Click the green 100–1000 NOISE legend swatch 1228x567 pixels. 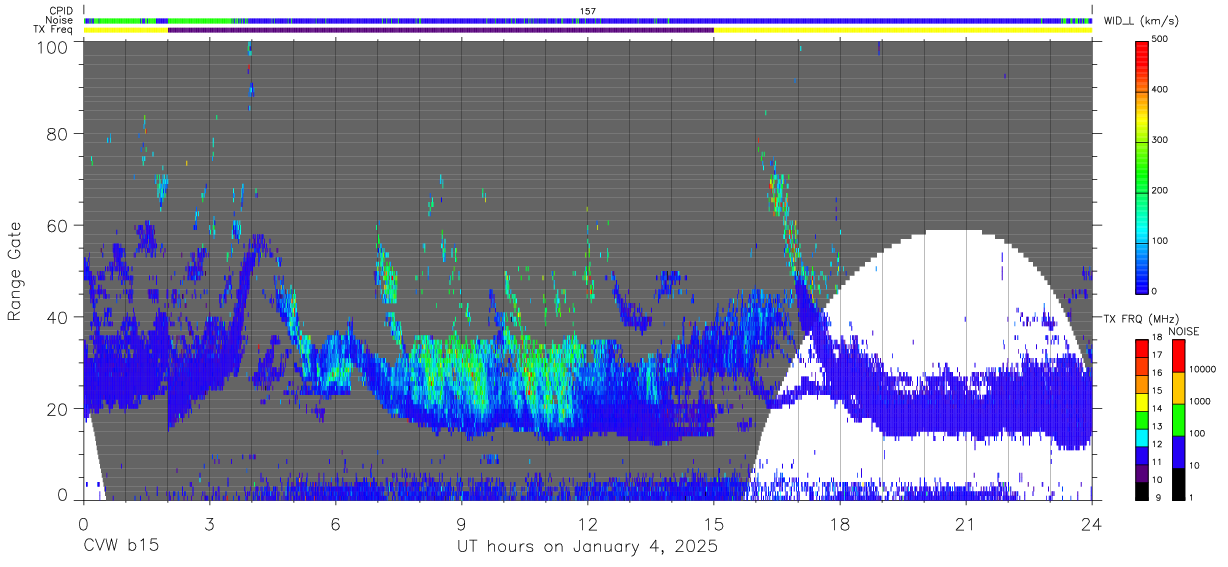[1178, 419]
